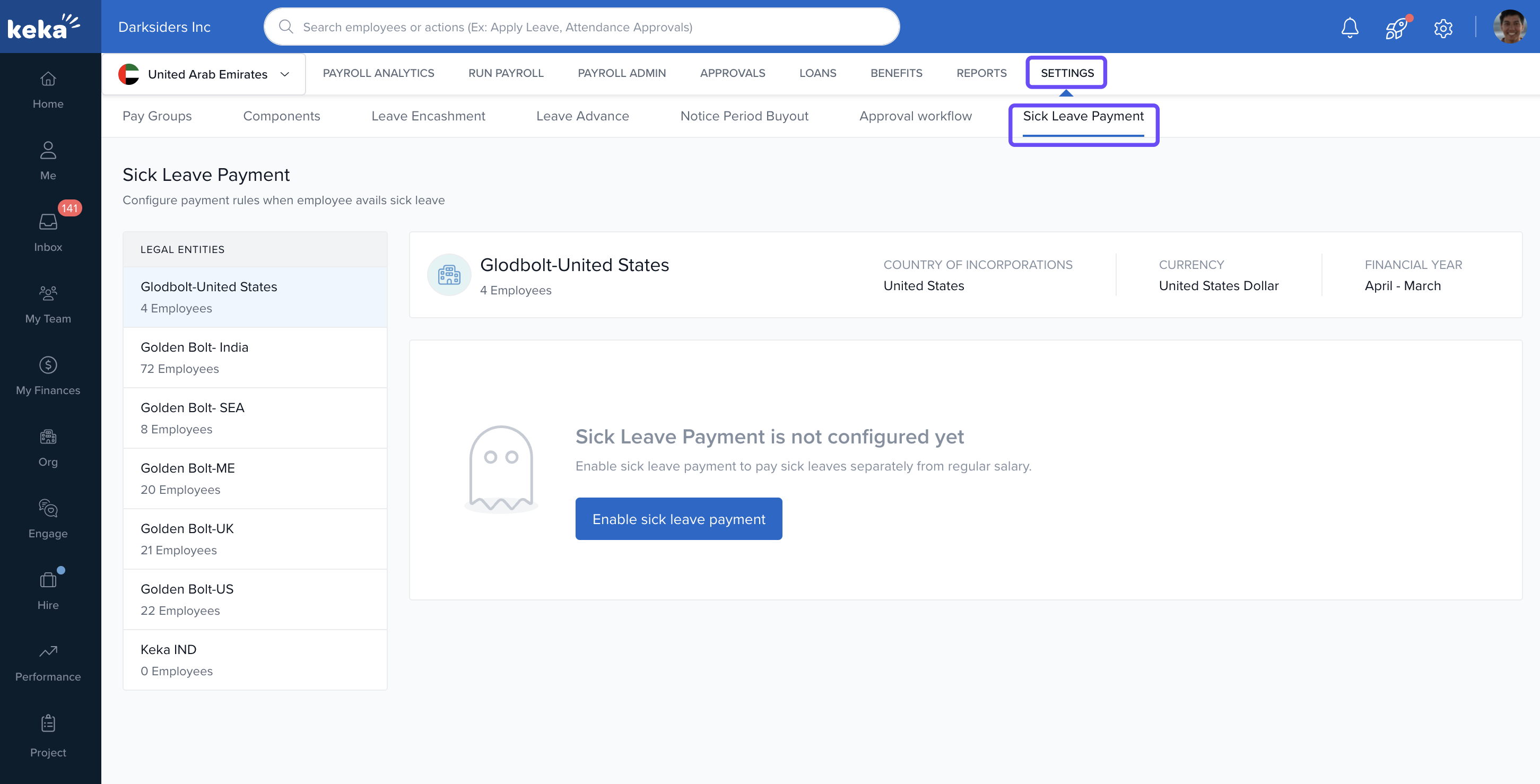The height and width of the screenshot is (784, 1540).
Task: Expand the United Arab Emirates country dropdown
Action: point(204,74)
